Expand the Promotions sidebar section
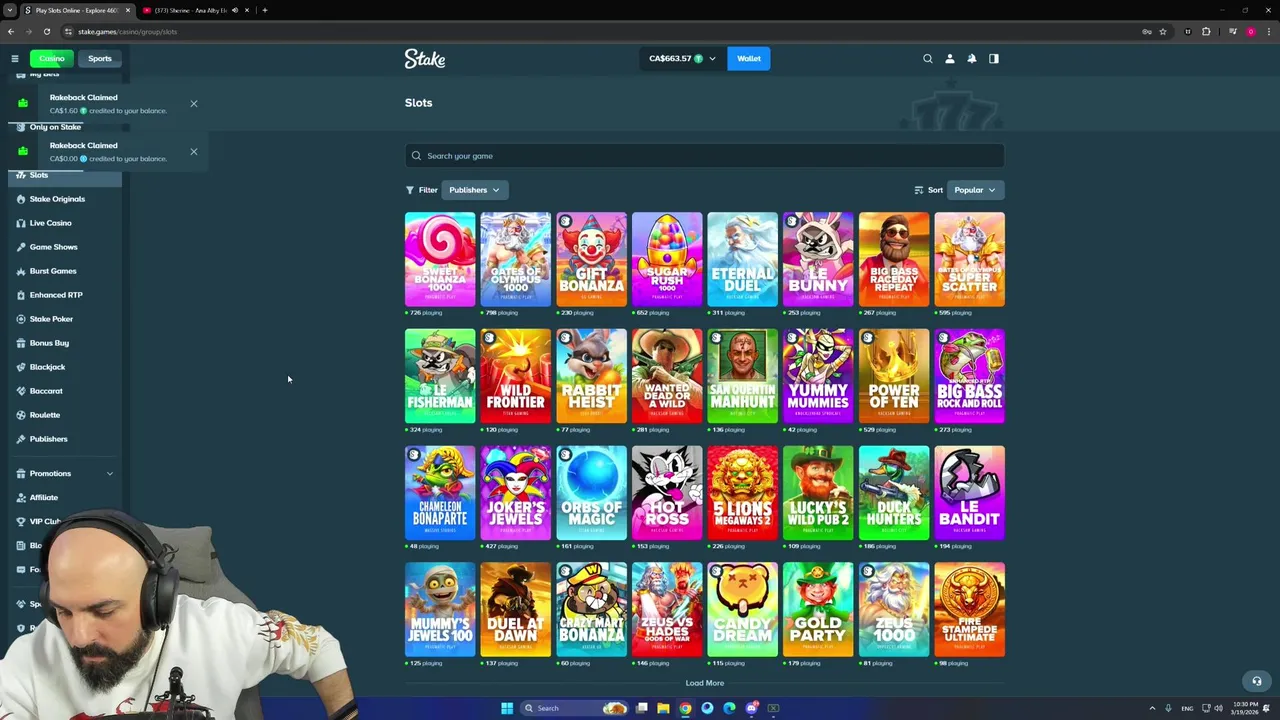The height and width of the screenshot is (720, 1280). coord(65,473)
